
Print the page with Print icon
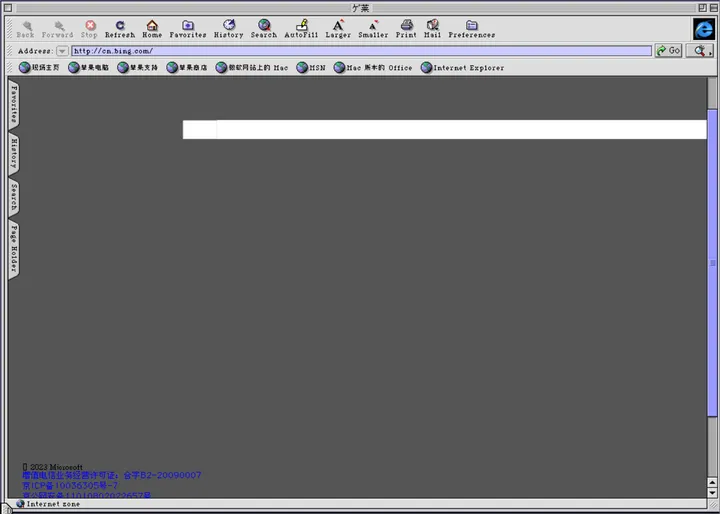point(406,25)
